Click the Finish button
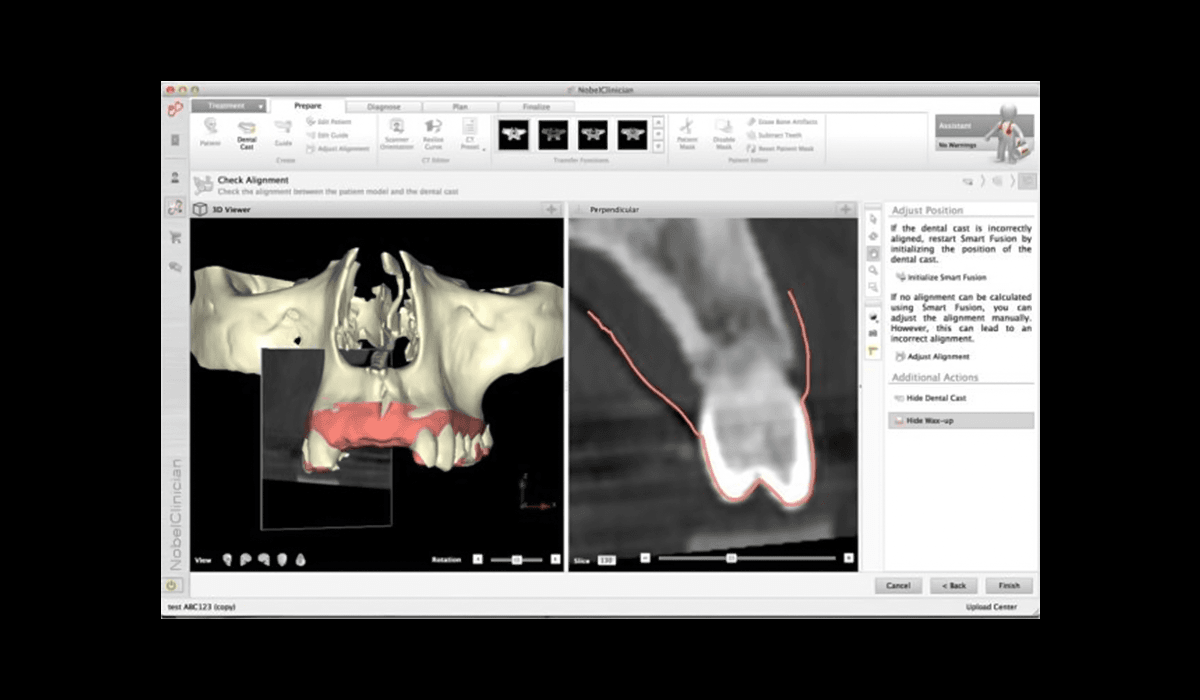Screen dimensions: 1200x700 coord(1009,586)
